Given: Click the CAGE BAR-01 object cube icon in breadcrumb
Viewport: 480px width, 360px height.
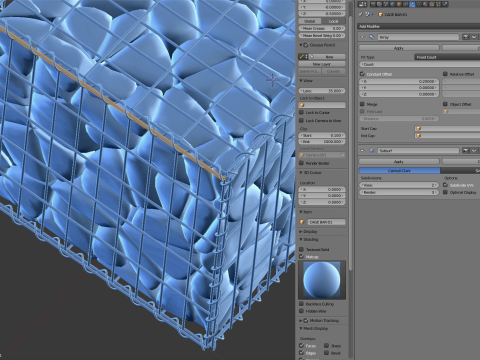Looking at the screenshot, I should coord(381,14).
